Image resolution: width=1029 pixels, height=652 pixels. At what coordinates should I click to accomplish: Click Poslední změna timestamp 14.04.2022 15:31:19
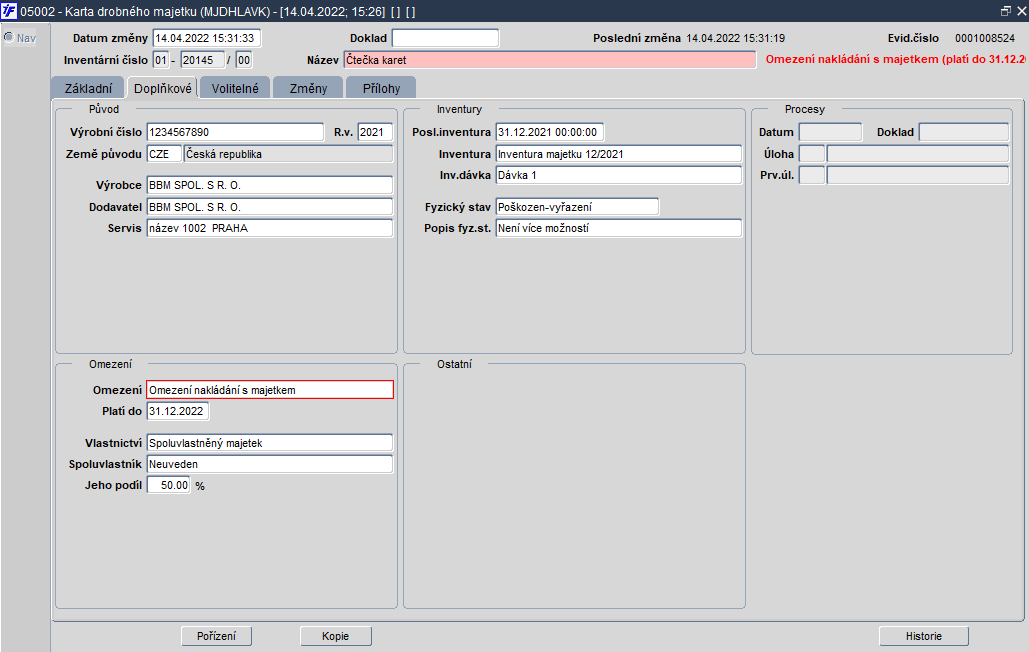(x=736, y=38)
